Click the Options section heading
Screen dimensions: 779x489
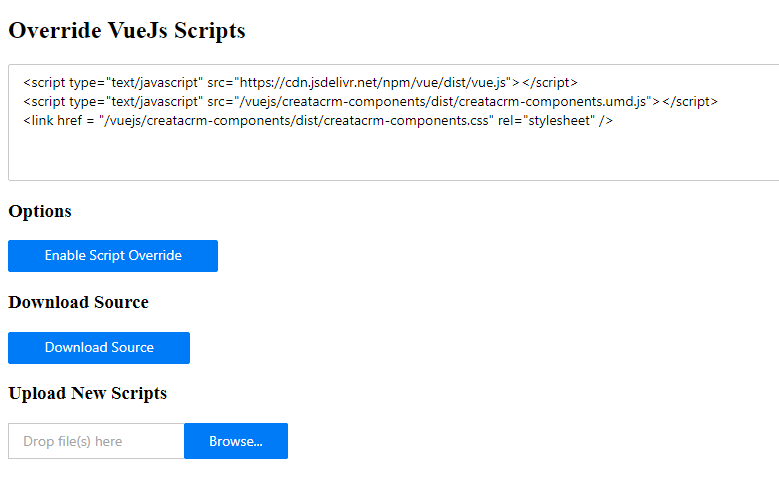click(x=40, y=211)
